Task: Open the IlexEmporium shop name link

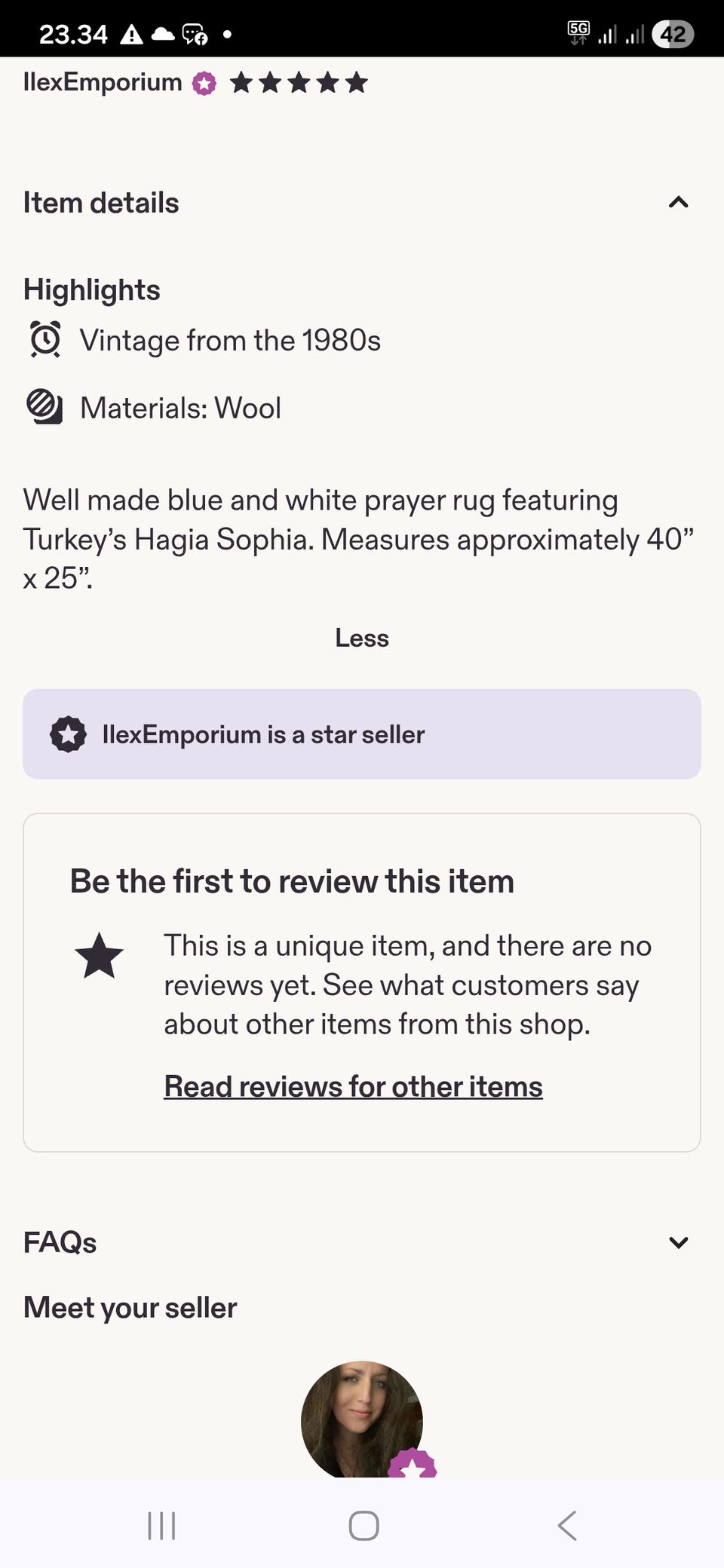Action: [103, 82]
